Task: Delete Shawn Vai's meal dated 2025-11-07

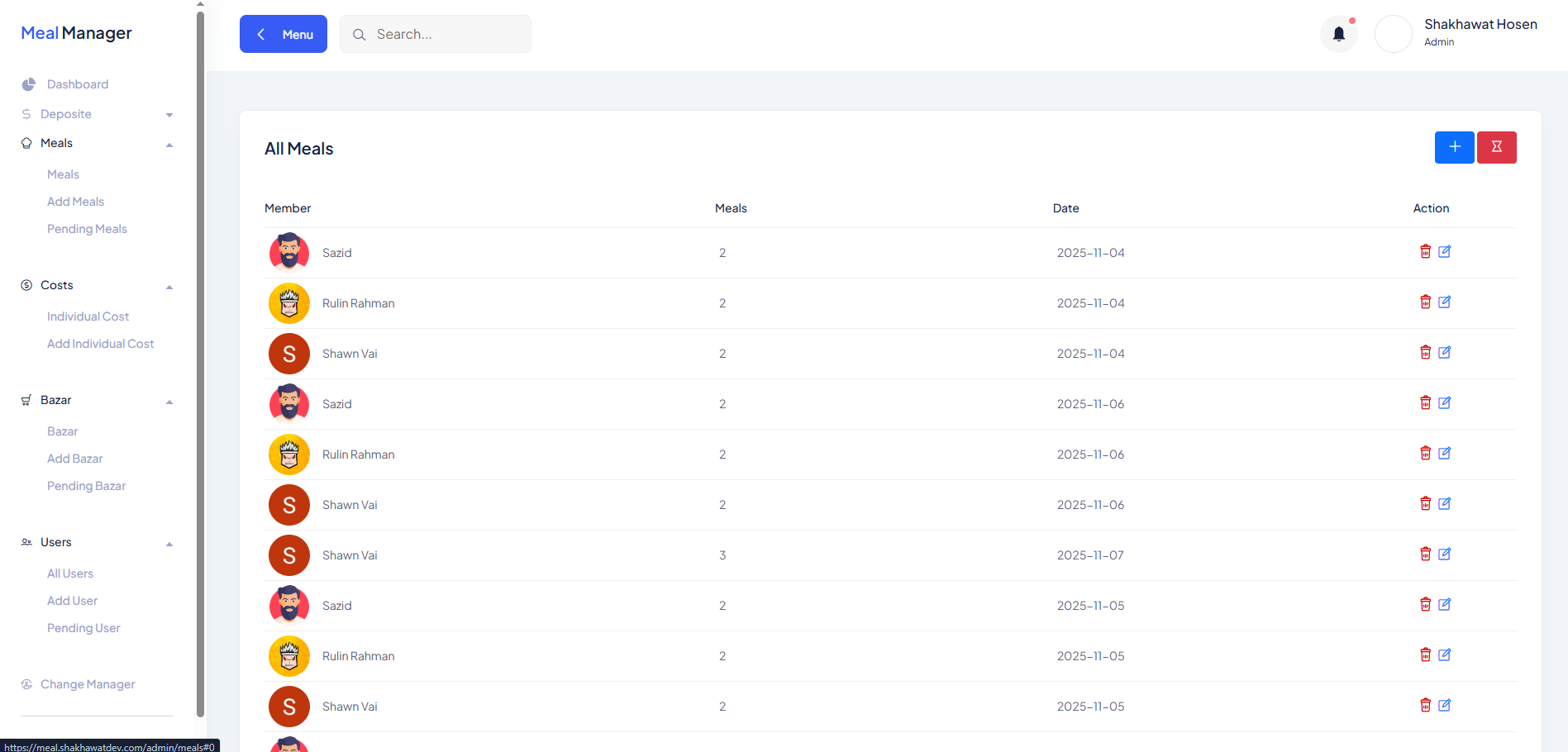Action: [x=1425, y=554]
